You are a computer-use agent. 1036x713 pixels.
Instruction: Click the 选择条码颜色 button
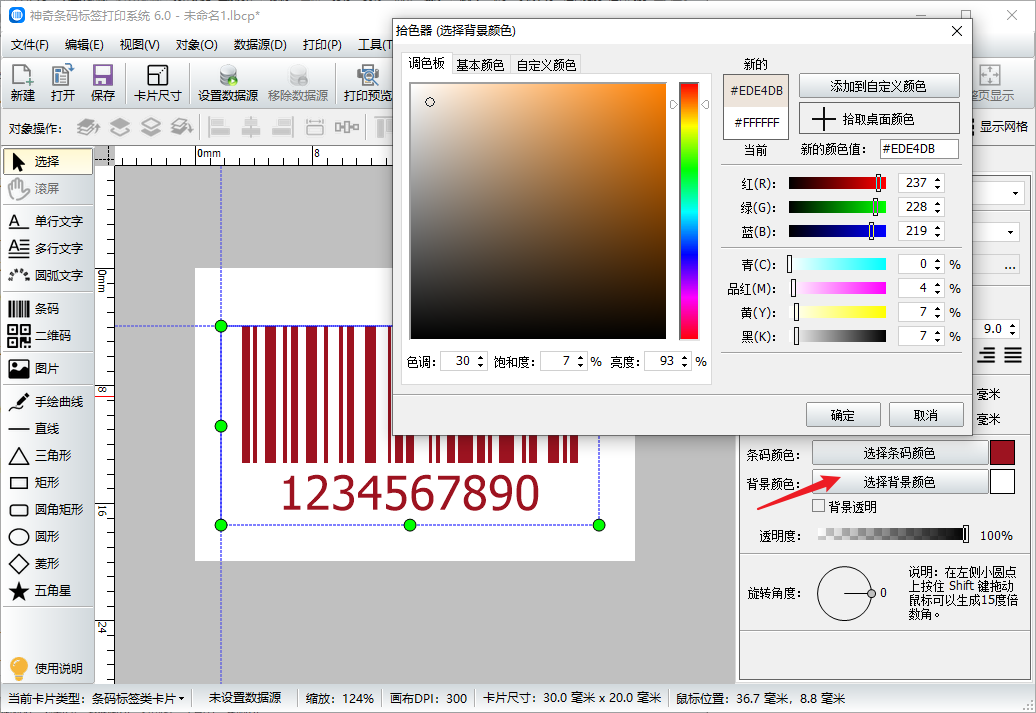point(899,453)
